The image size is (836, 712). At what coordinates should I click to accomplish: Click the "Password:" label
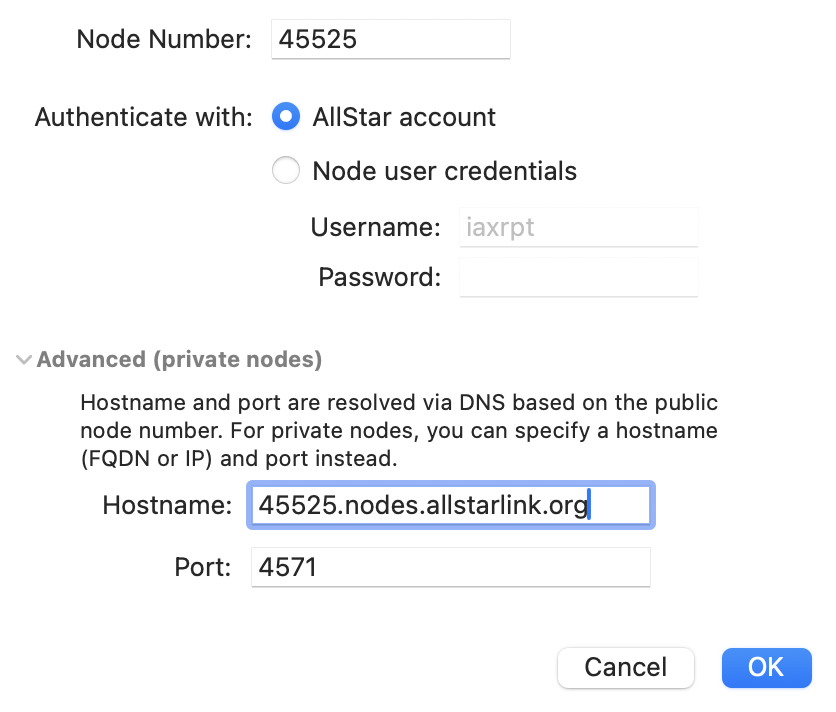[379, 277]
